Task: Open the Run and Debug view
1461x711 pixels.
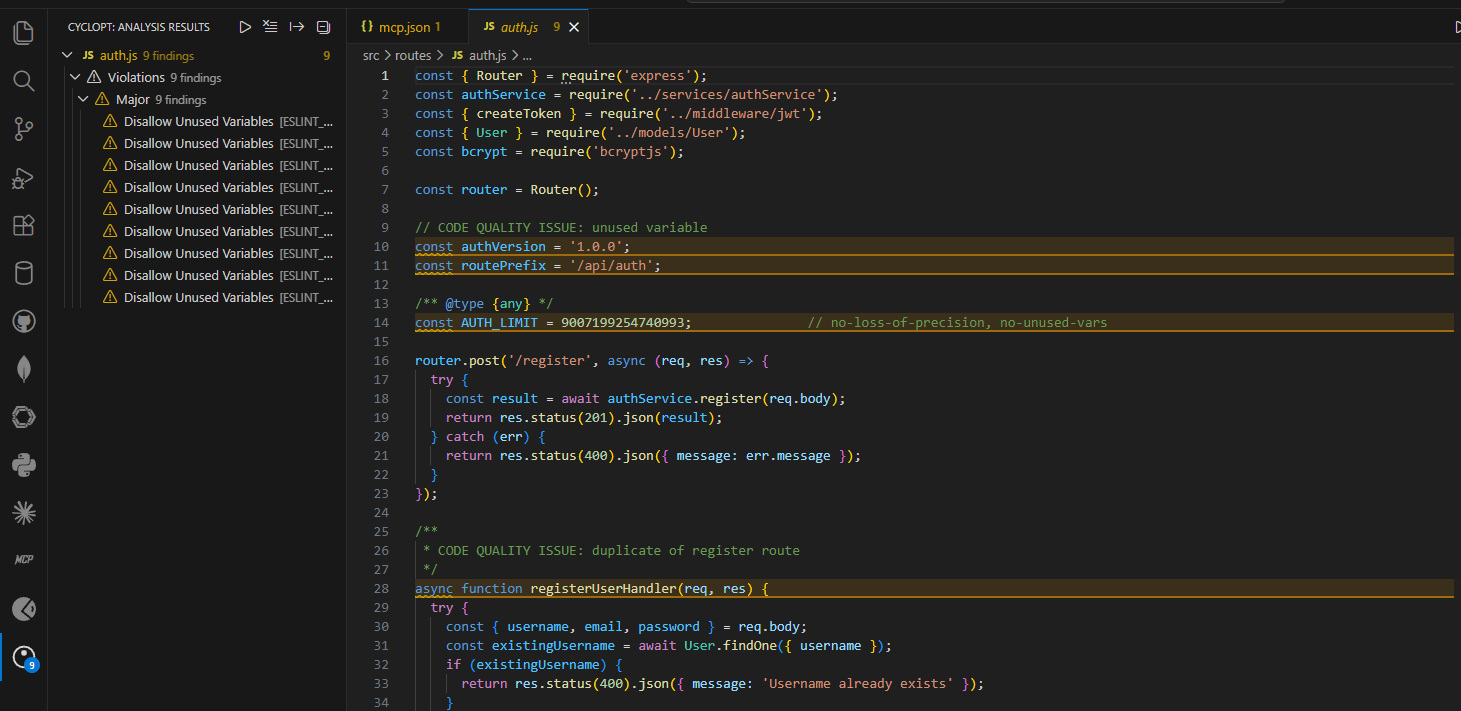Action: click(x=23, y=178)
